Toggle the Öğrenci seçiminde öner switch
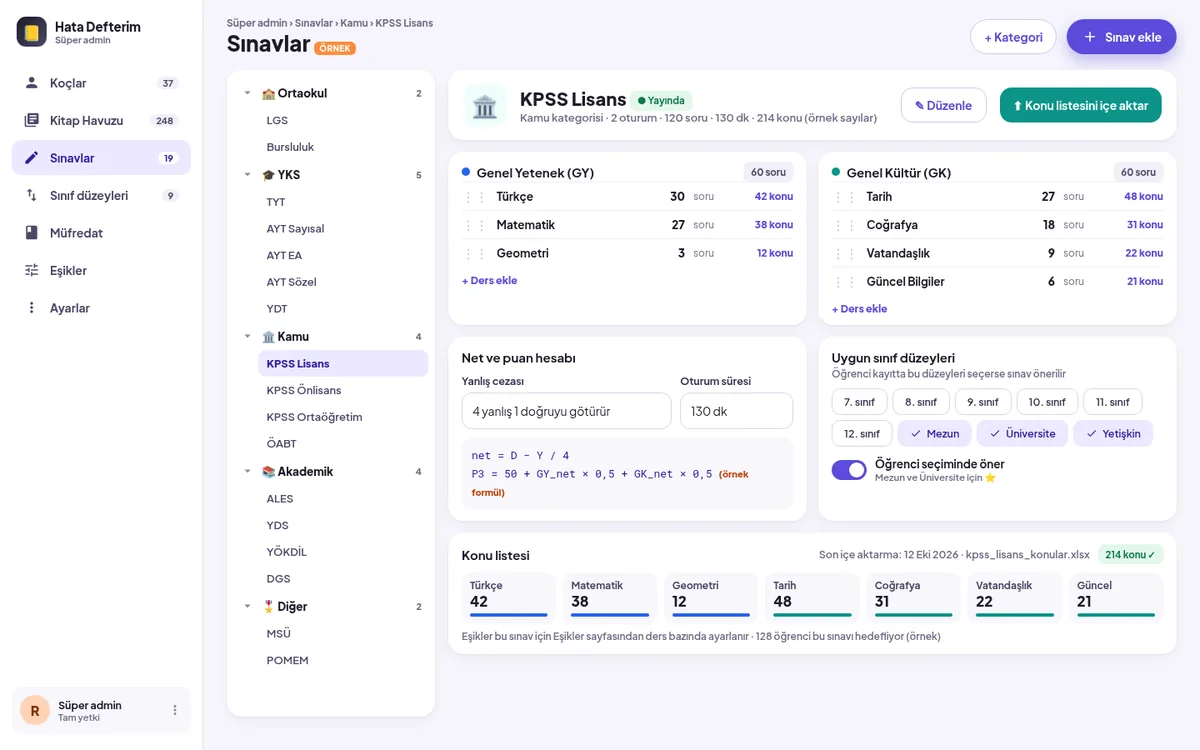This screenshot has width=1200, height=750. point(849,470)
